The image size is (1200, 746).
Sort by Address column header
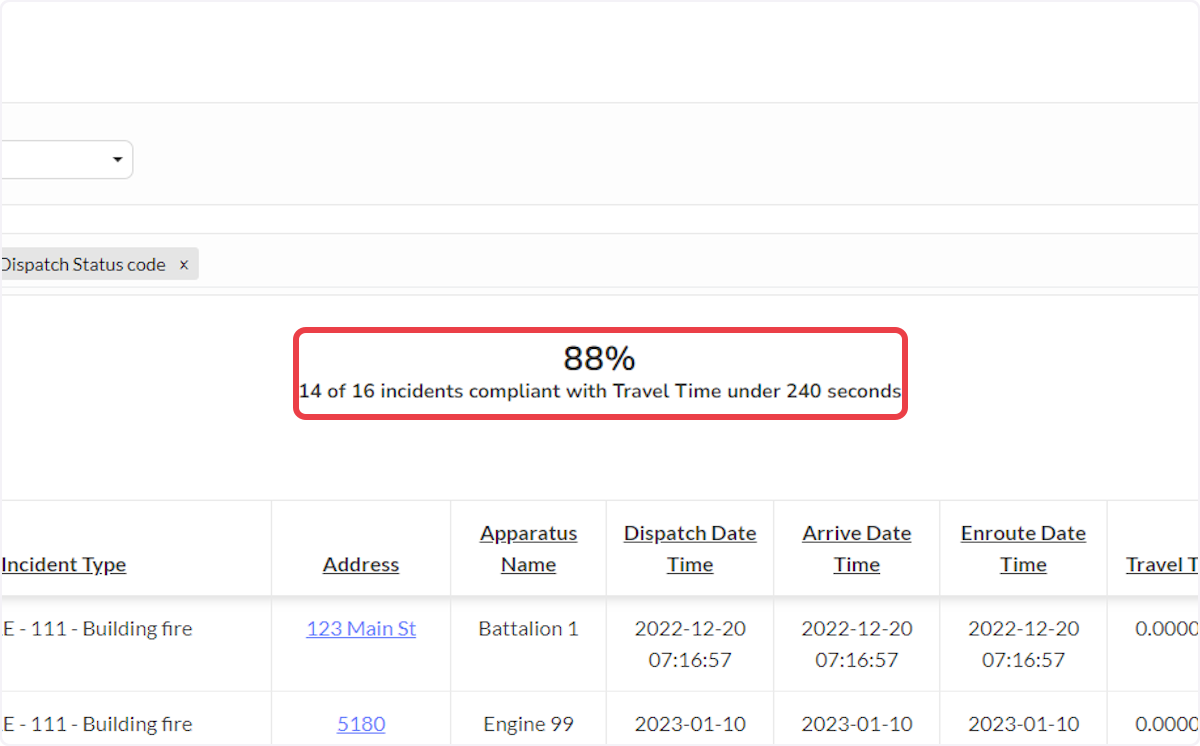[361, 565]
